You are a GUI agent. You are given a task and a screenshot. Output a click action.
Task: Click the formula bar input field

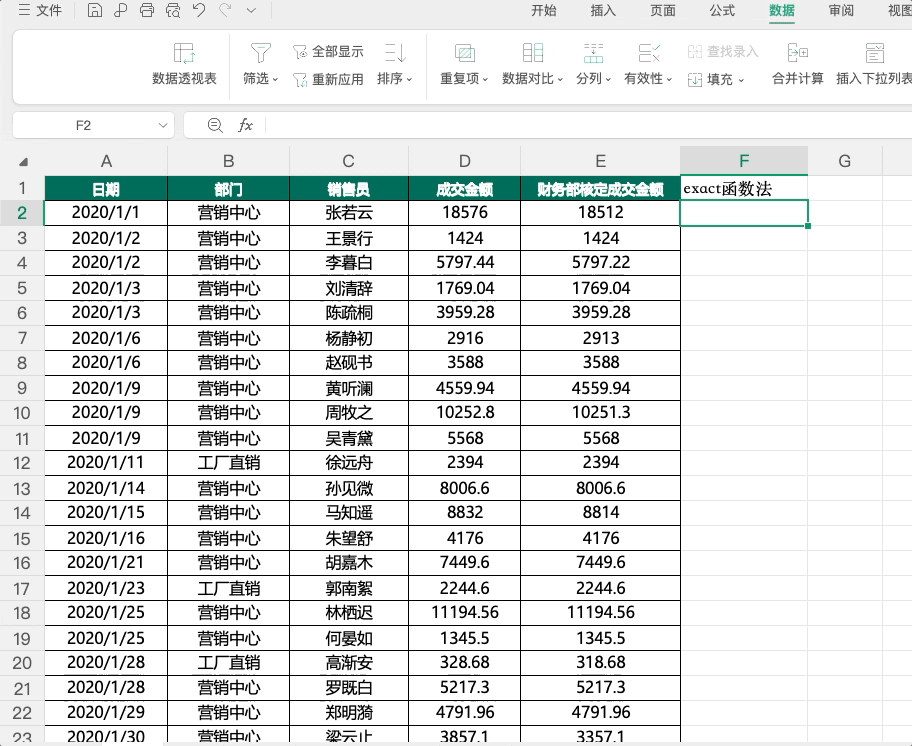click(587, 126)
